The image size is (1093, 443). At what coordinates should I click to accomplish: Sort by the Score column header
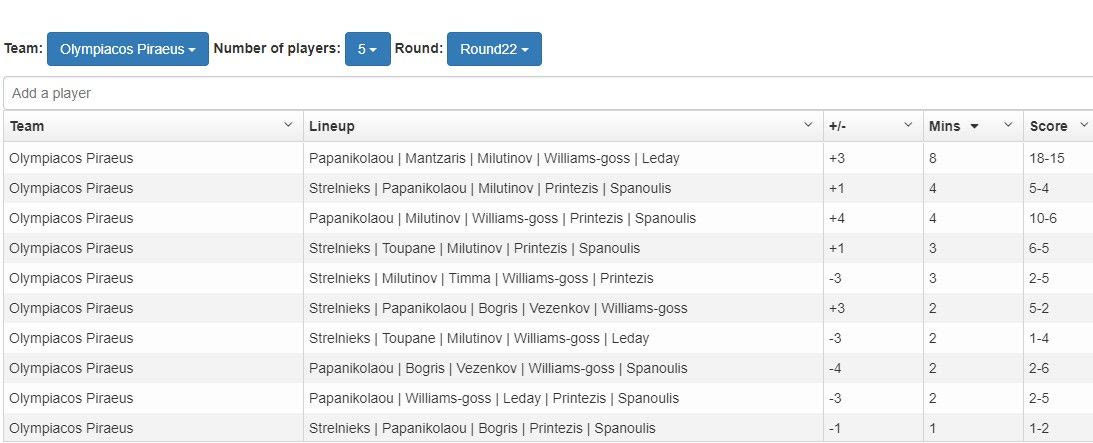point(1048,126)
